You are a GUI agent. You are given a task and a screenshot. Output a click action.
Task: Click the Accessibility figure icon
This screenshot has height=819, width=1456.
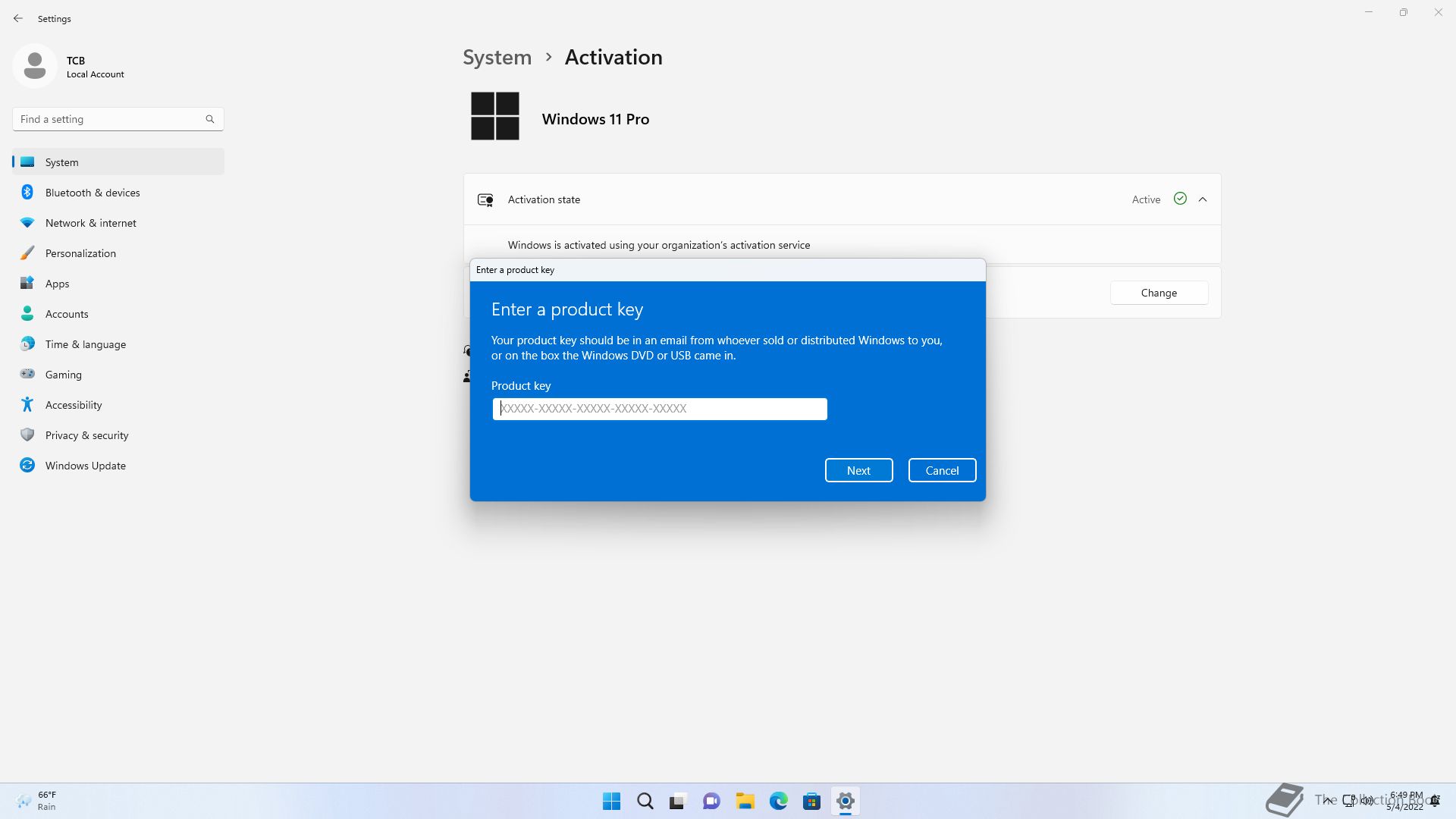click(27, 404)
